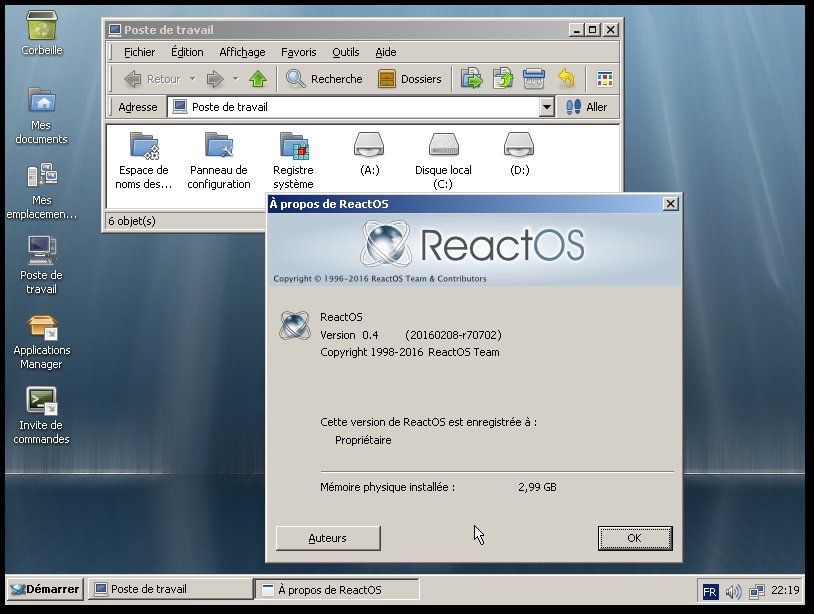Click the Recherche search toolbar button

[x=324, y=79]
